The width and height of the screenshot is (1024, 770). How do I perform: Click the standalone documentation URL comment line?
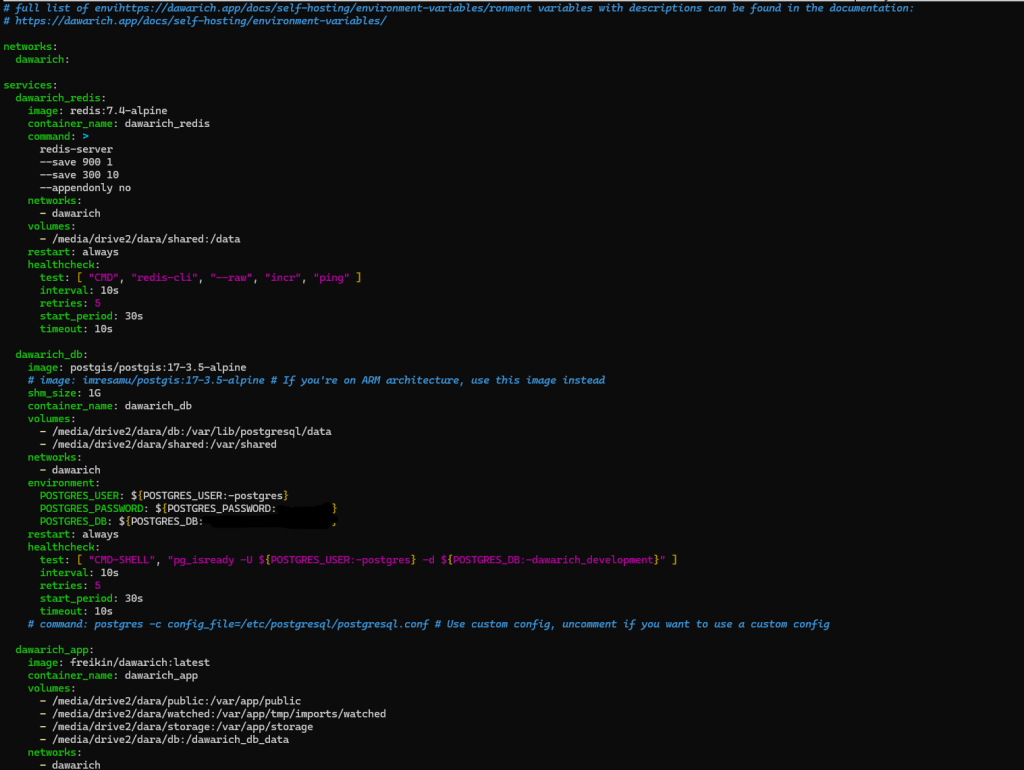tap(195, 21)
